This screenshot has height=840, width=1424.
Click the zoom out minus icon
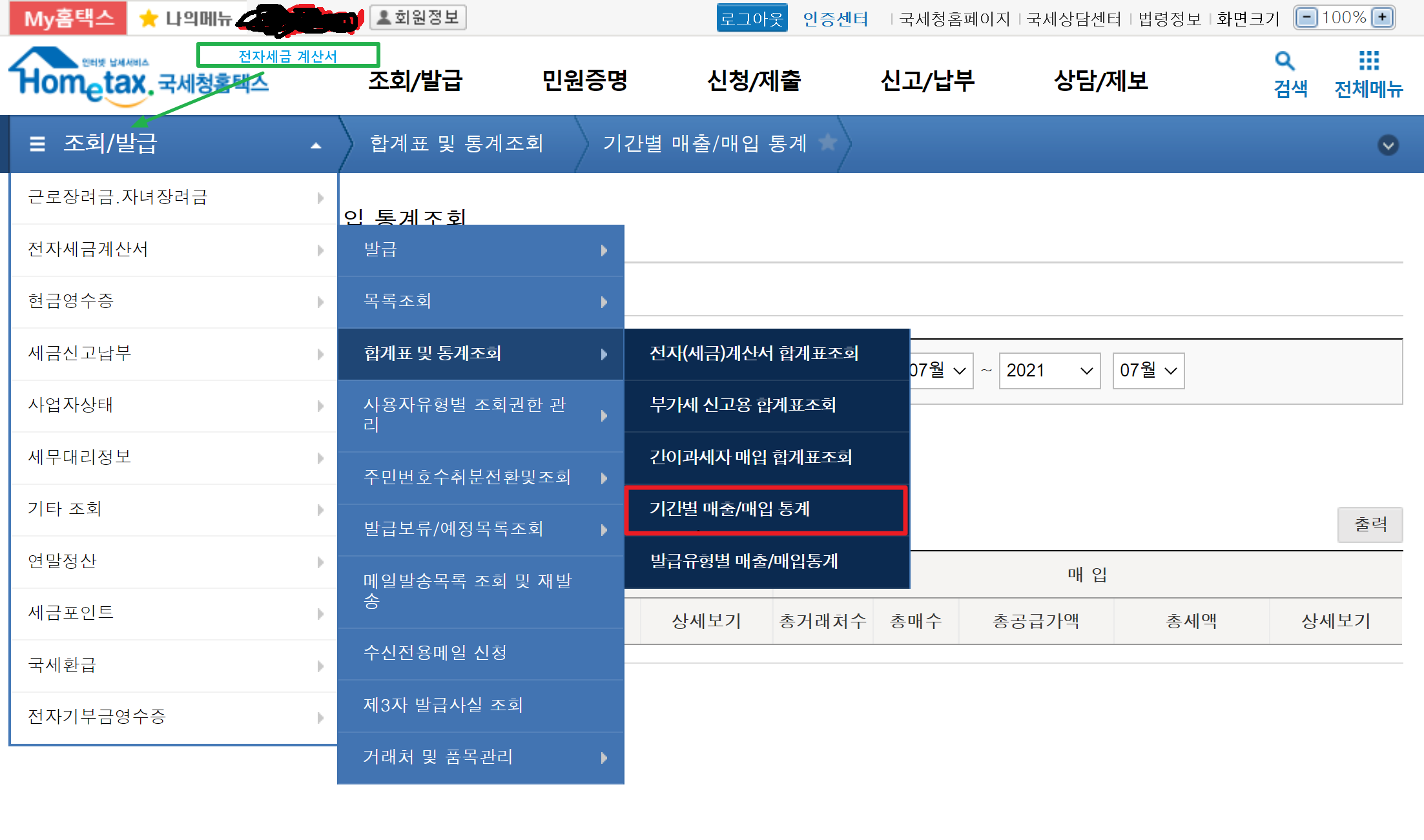click(x=1306, y=17)
